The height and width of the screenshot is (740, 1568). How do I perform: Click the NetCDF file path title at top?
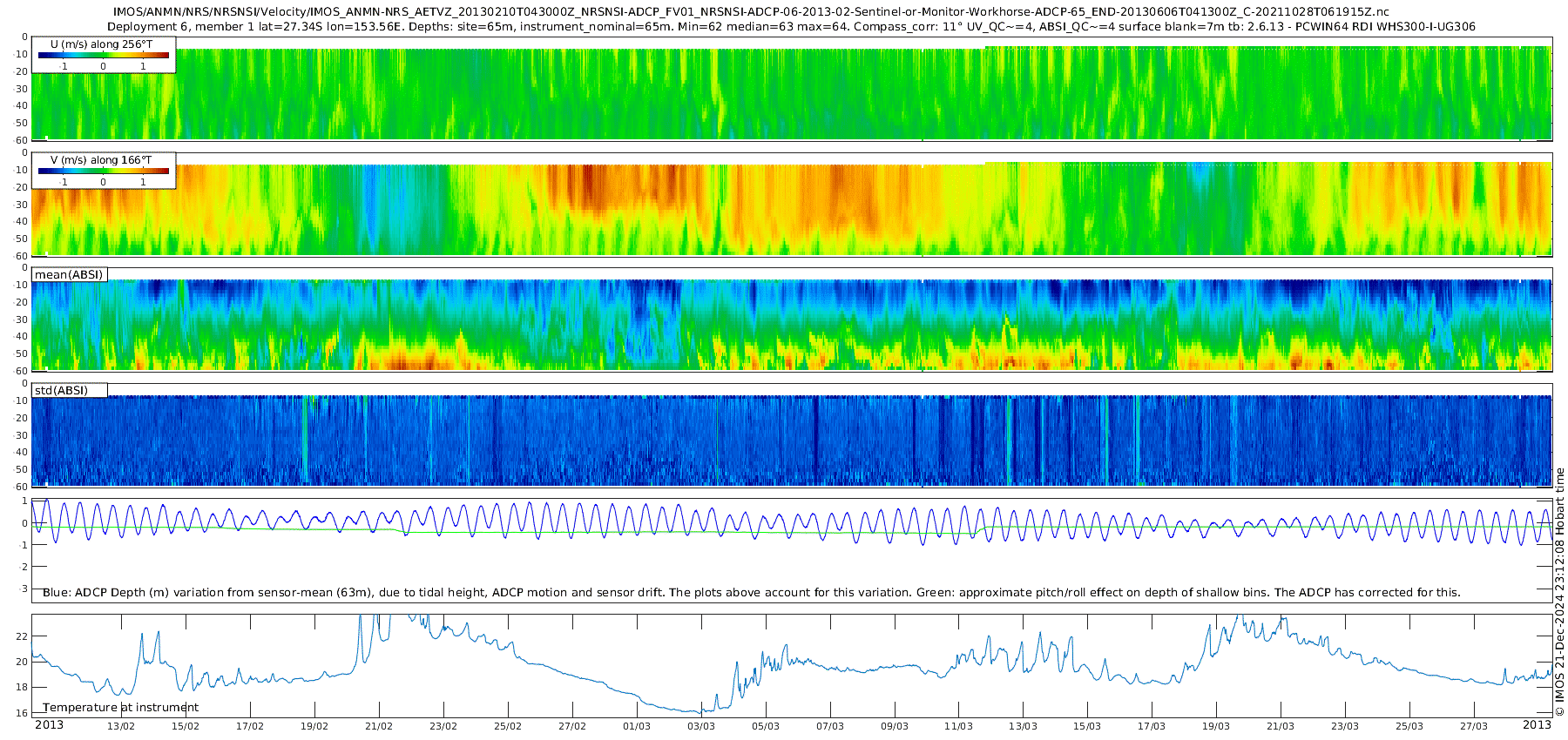coord(751,12)
